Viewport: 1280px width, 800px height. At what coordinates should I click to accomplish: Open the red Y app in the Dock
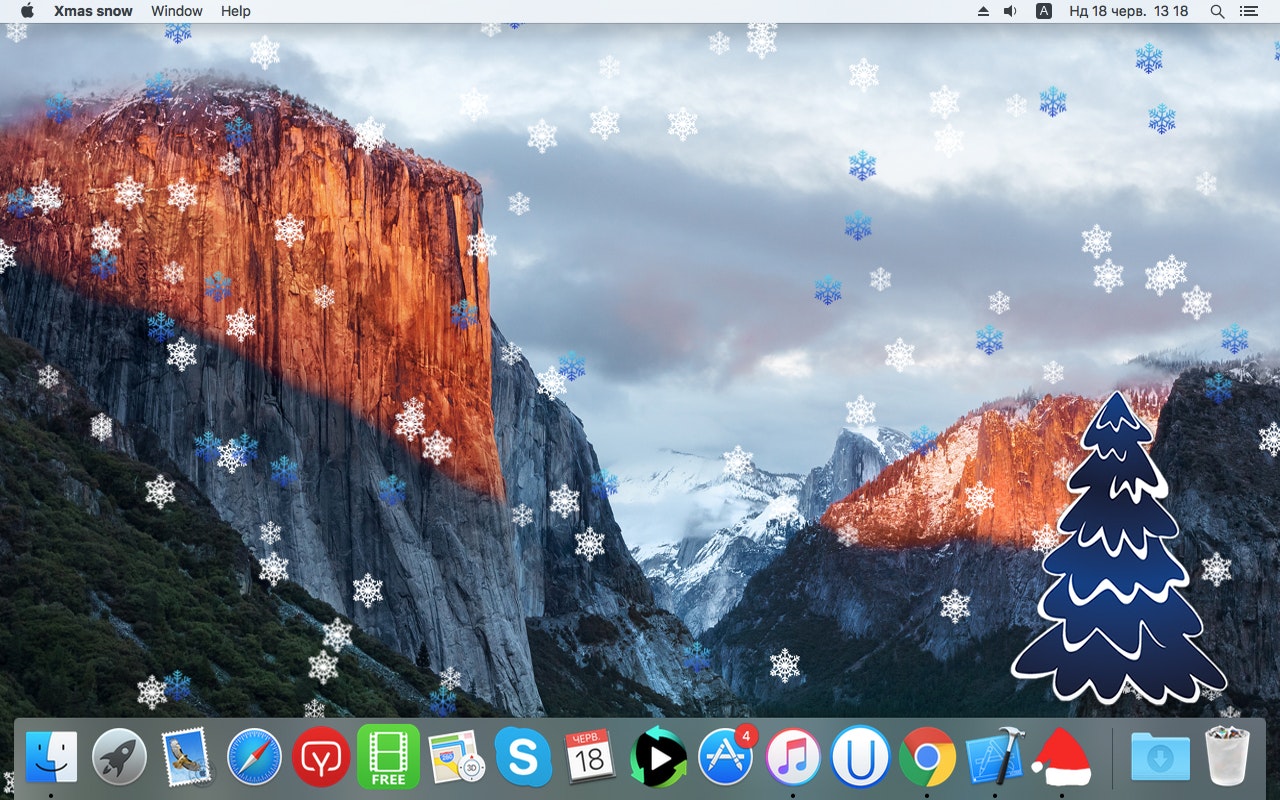coord(320,760)
